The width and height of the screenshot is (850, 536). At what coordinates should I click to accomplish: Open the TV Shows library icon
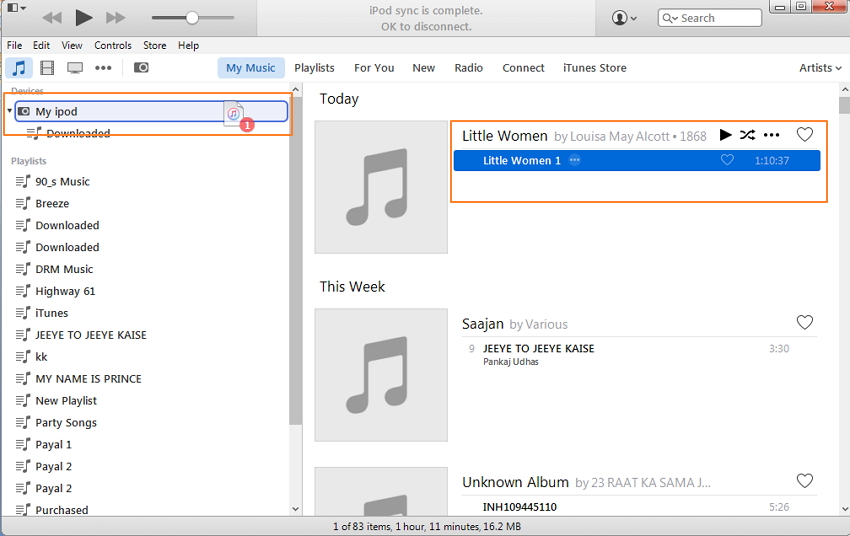tap(75, 68)
